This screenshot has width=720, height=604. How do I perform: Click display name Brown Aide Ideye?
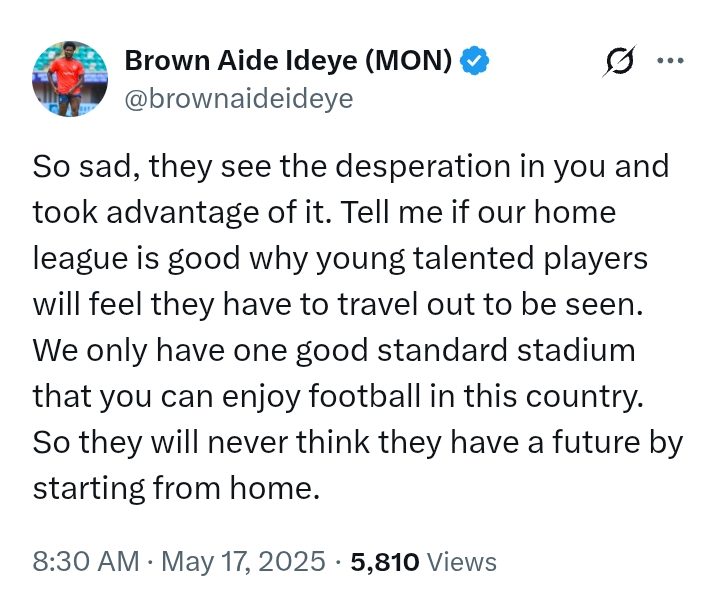coord(241,60)
